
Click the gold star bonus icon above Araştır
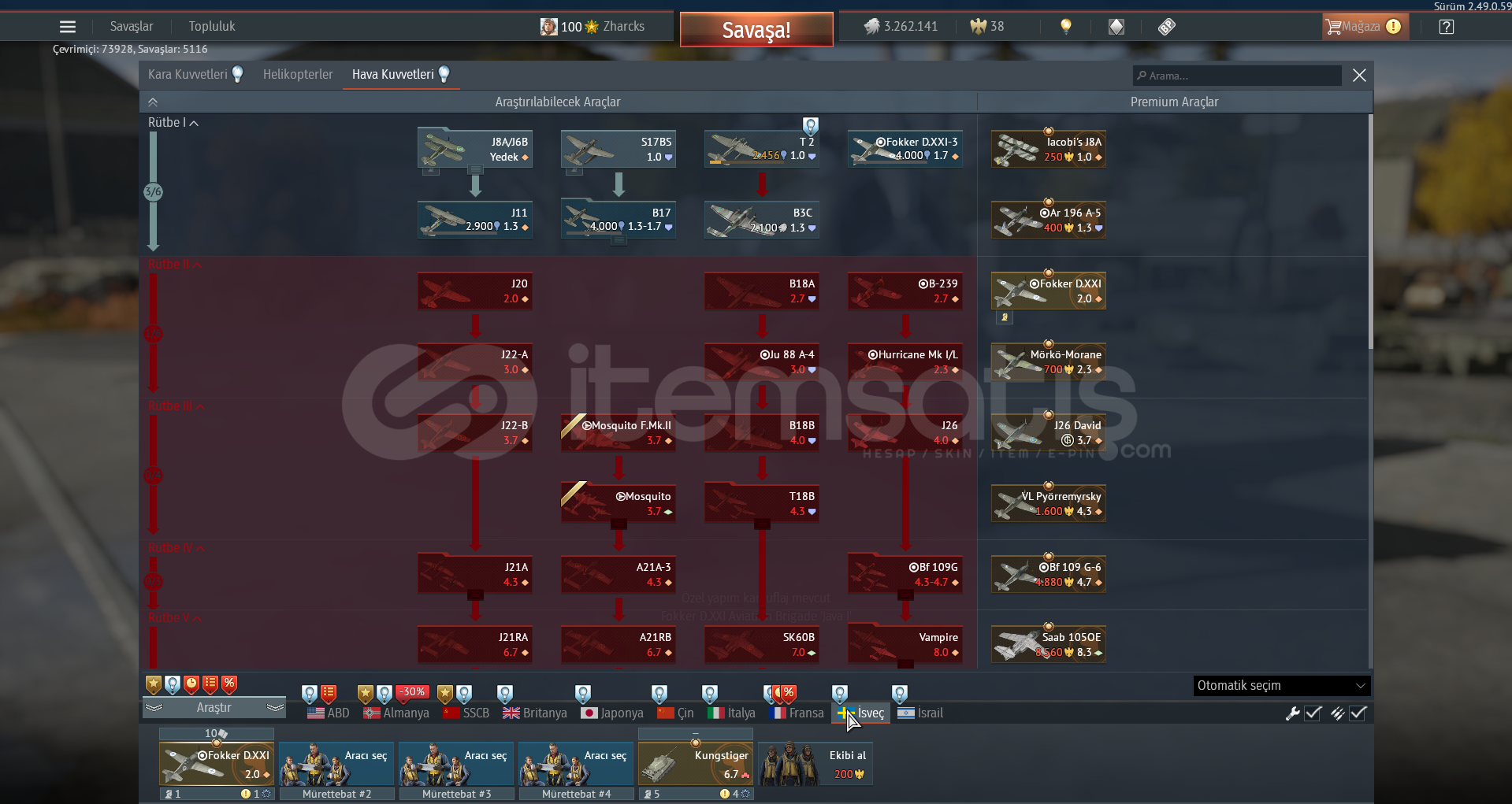pyautogui.click(x=154, y=684)
